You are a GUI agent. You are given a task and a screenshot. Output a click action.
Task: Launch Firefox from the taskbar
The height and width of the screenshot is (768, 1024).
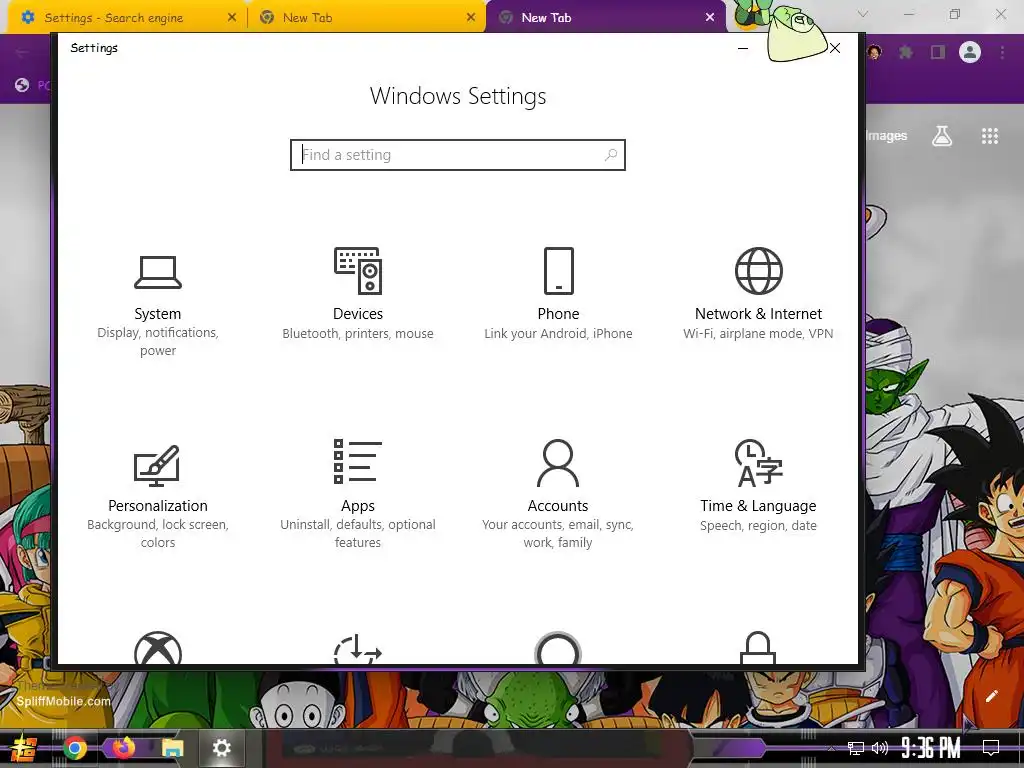tap(123, 748)
